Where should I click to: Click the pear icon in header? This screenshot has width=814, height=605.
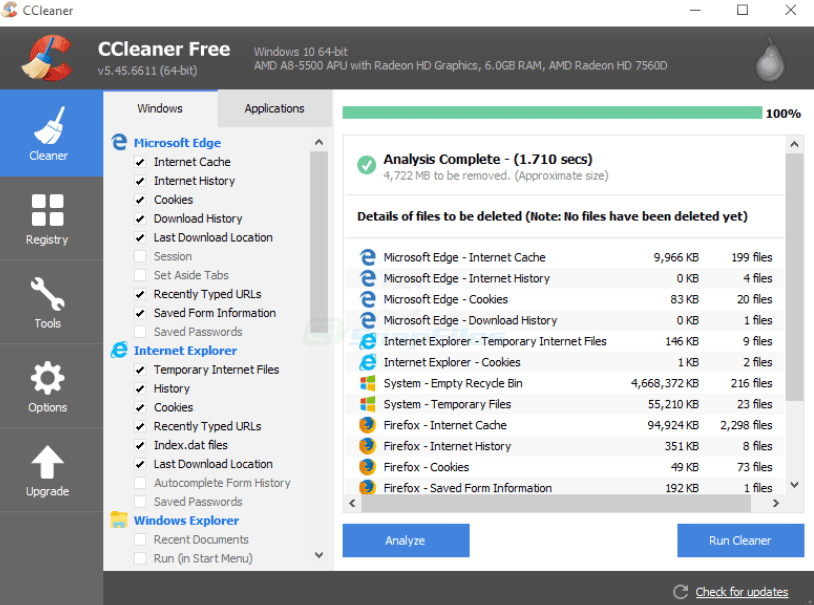point(770,60)
